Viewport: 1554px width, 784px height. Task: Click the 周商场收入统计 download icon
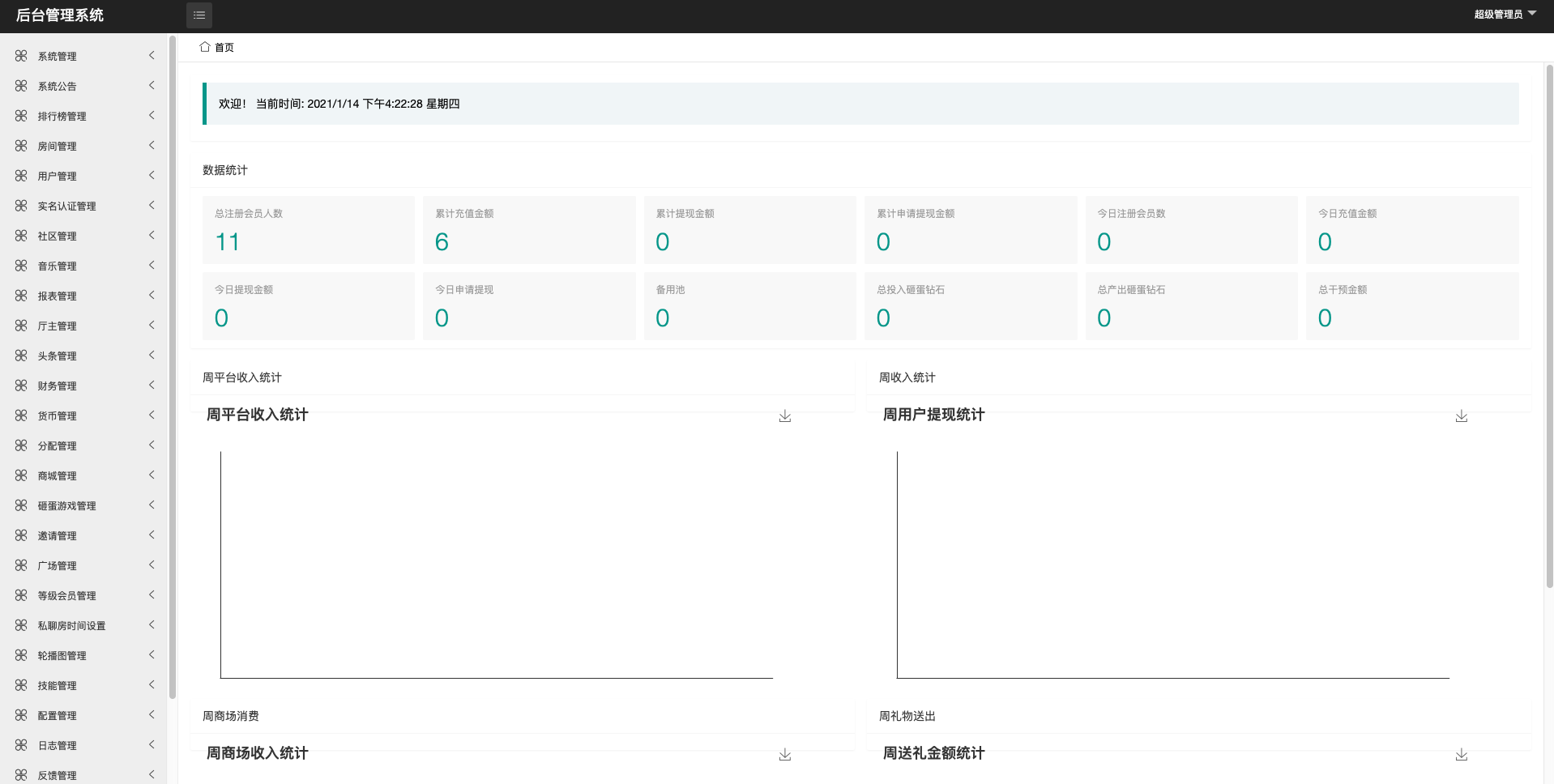pyautogui.click(x=784, y=755)
